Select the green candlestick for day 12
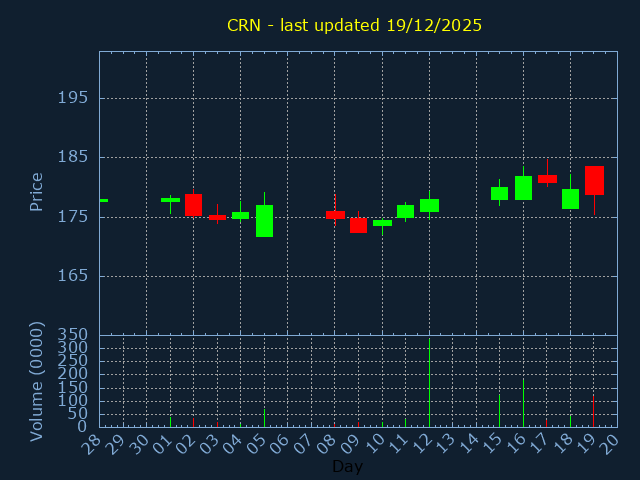640x480 pixels. [x=429, y=206]
